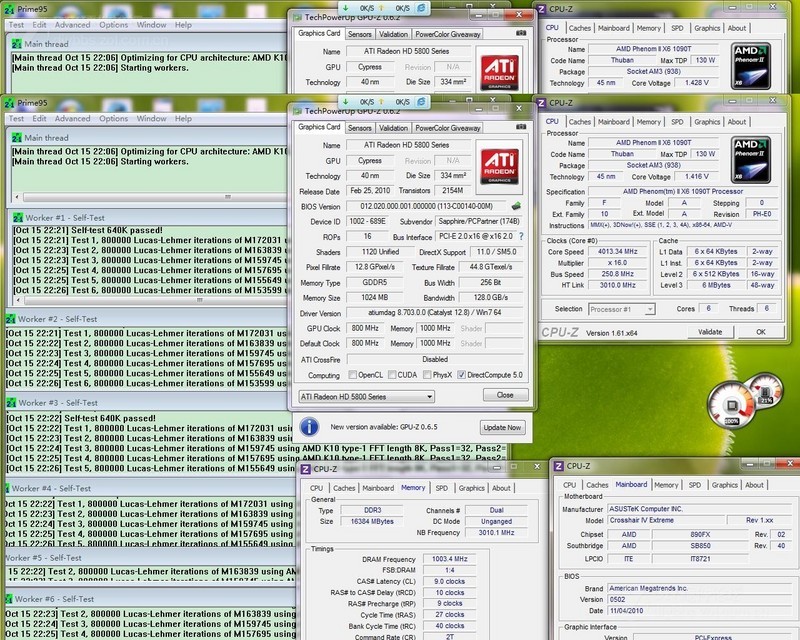Enable the OpenCL checkbox in GPU-Z
800x640 pixels.
[x=353, y=375]
